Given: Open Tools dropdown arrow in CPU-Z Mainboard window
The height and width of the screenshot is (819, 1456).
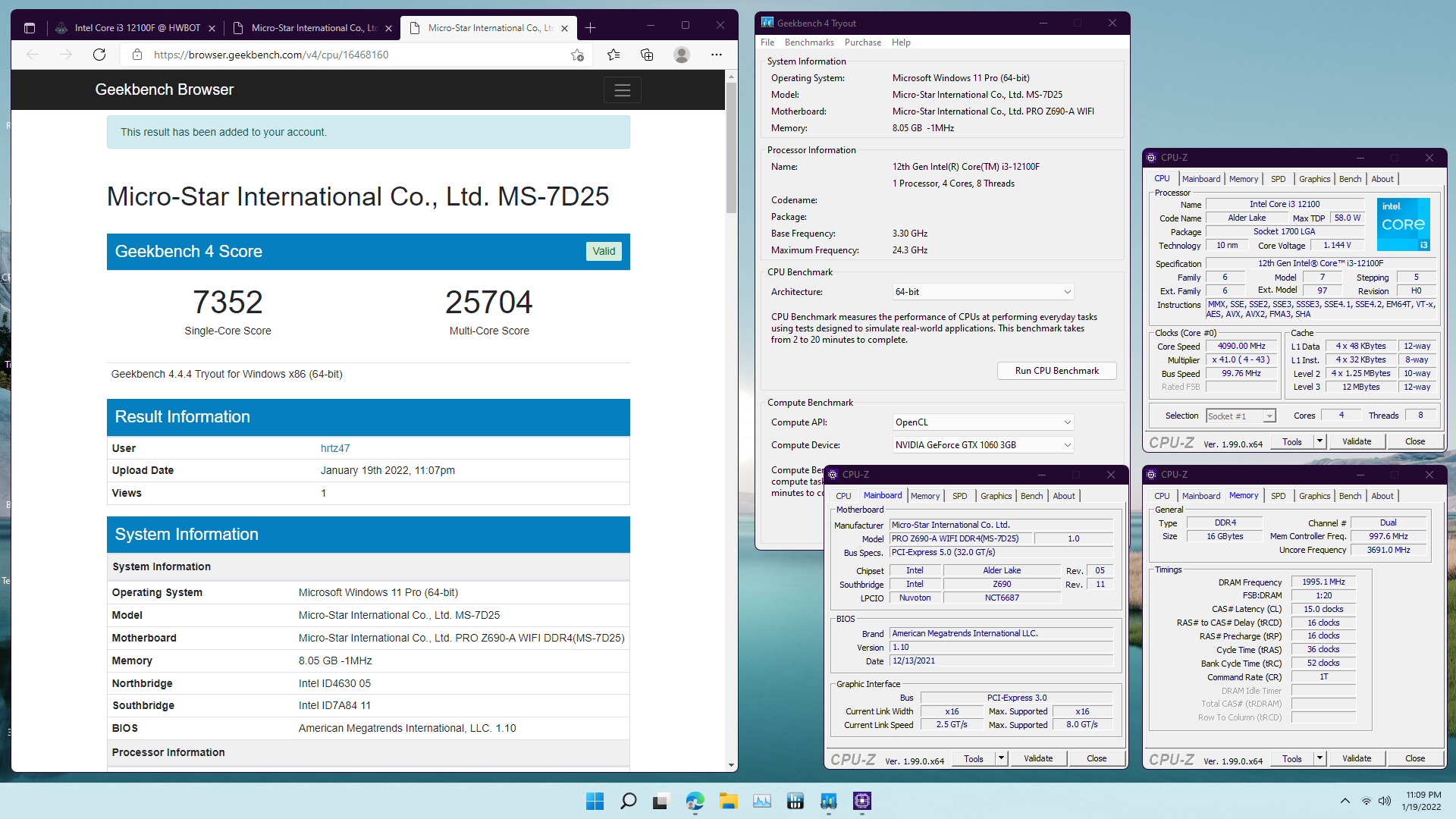Looking at the screenshot, I should pyautogui.click(x=1001, y=758).
